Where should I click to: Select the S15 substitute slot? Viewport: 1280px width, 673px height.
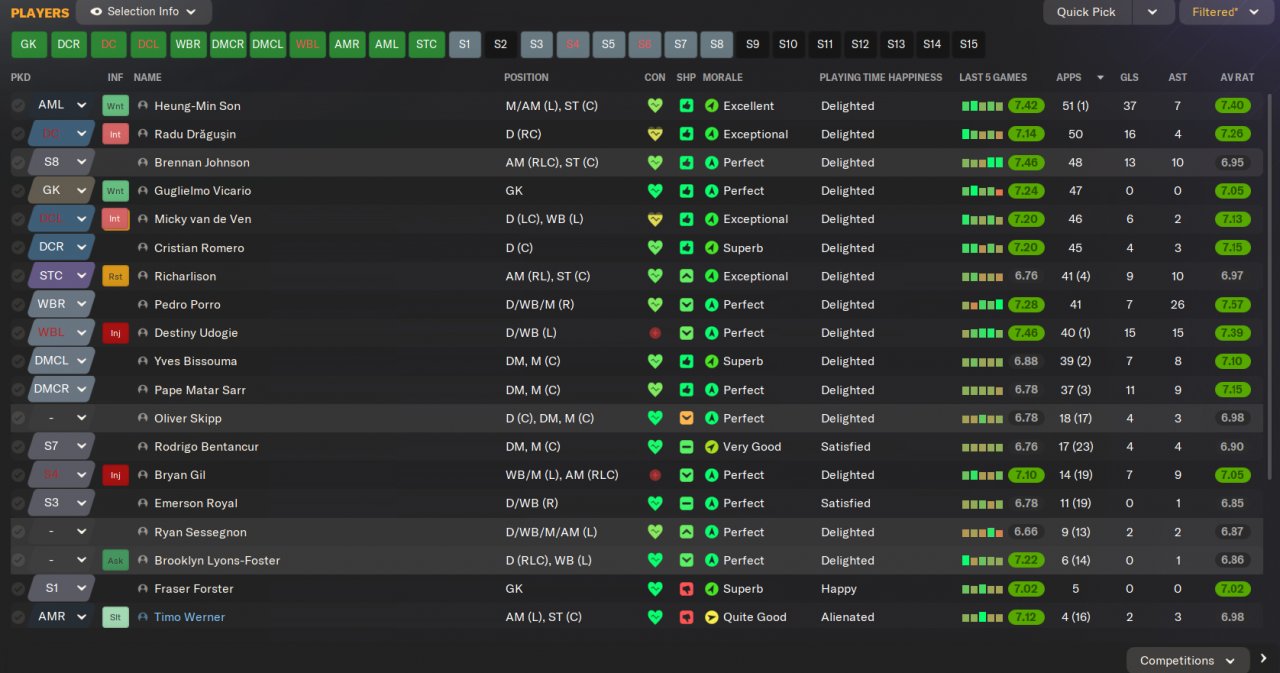point(968,44)
